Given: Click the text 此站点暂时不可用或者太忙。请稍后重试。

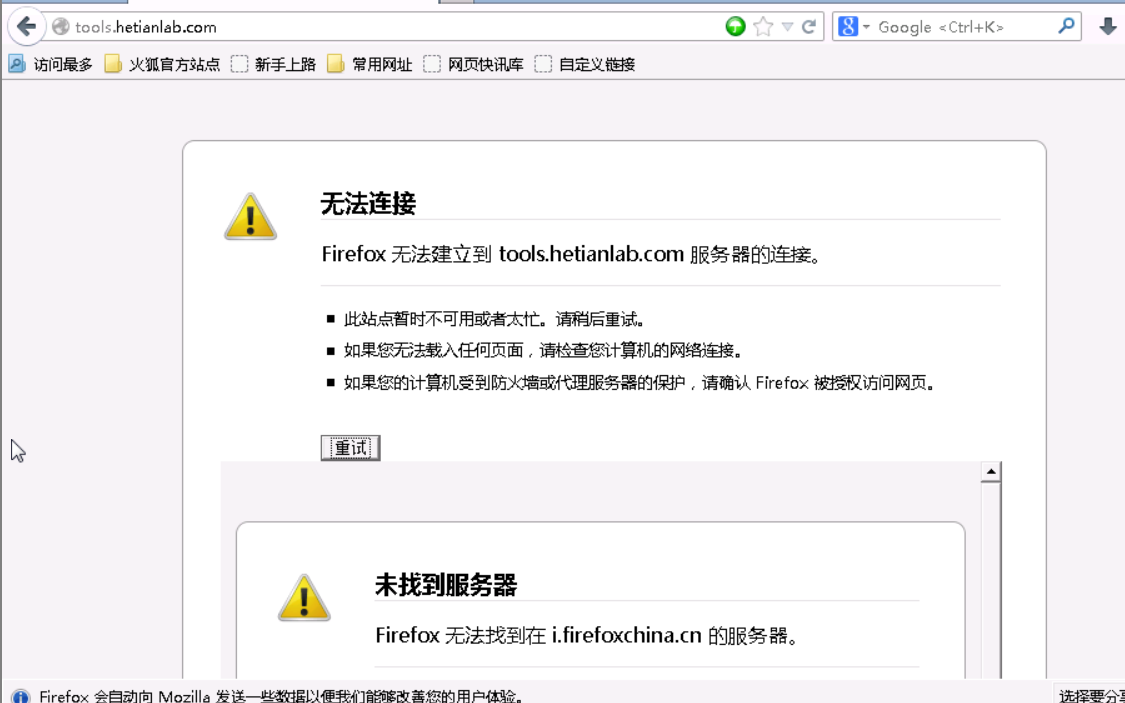Looking at the screenshot, I should tap(494, 319).
